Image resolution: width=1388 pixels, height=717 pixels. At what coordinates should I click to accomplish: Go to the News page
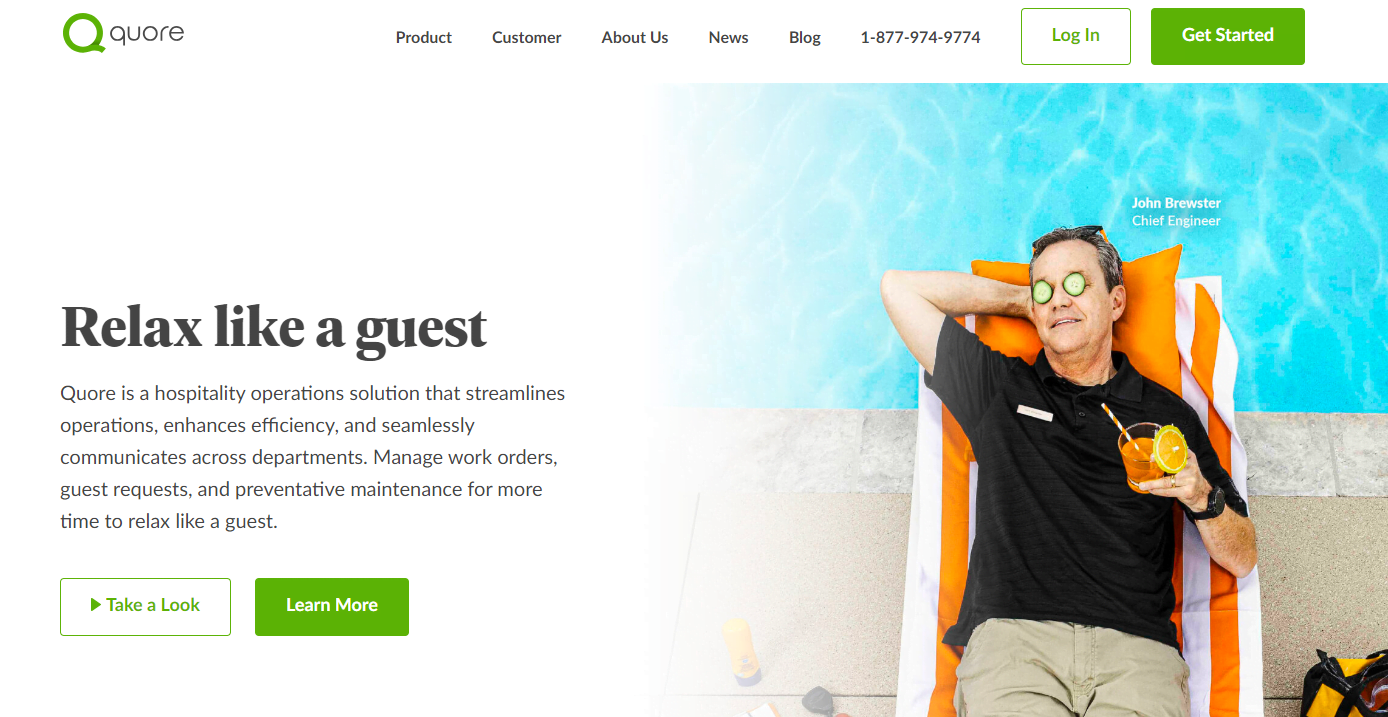click(x=729, y=37)
